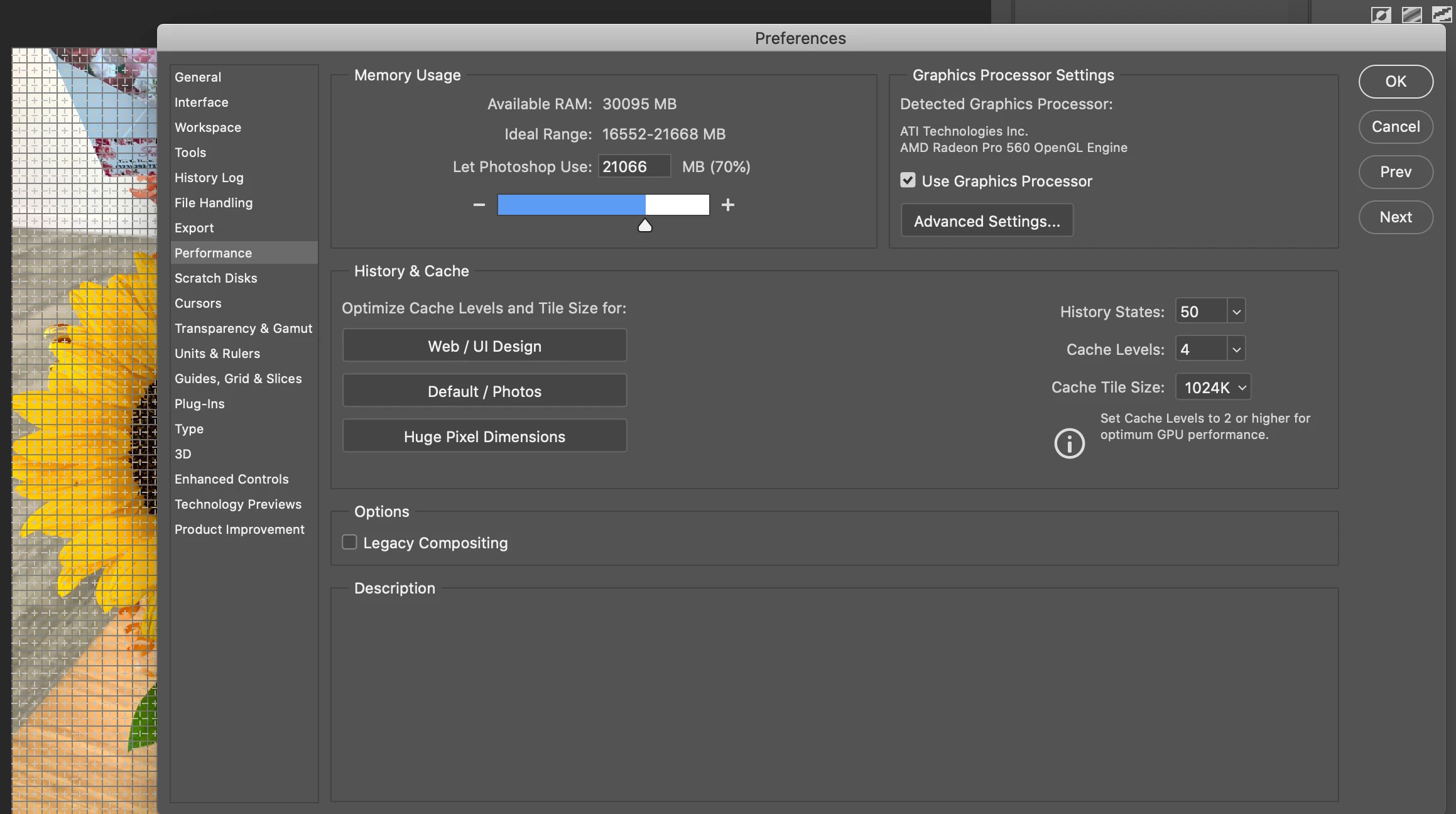
Task: Open Transparency & Gamut preferences
Action: [x=244, y=328]
